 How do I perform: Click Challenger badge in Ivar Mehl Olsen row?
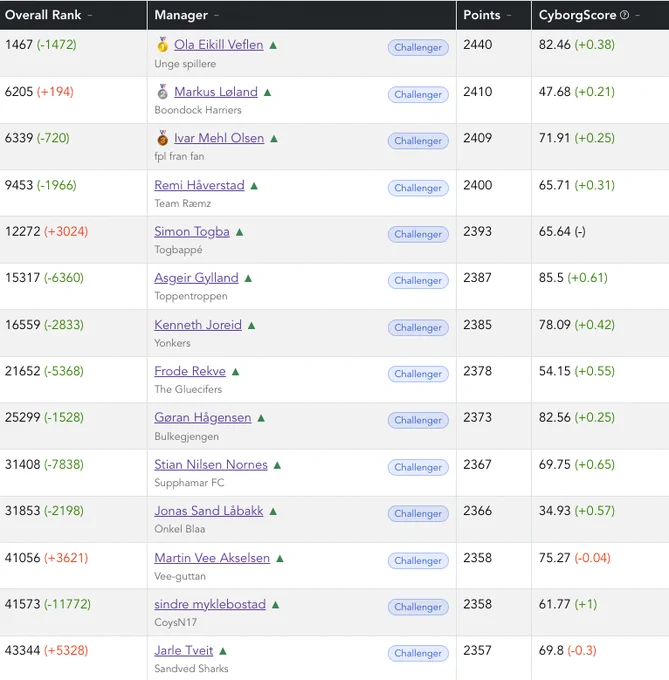click(x=418, y=141)
